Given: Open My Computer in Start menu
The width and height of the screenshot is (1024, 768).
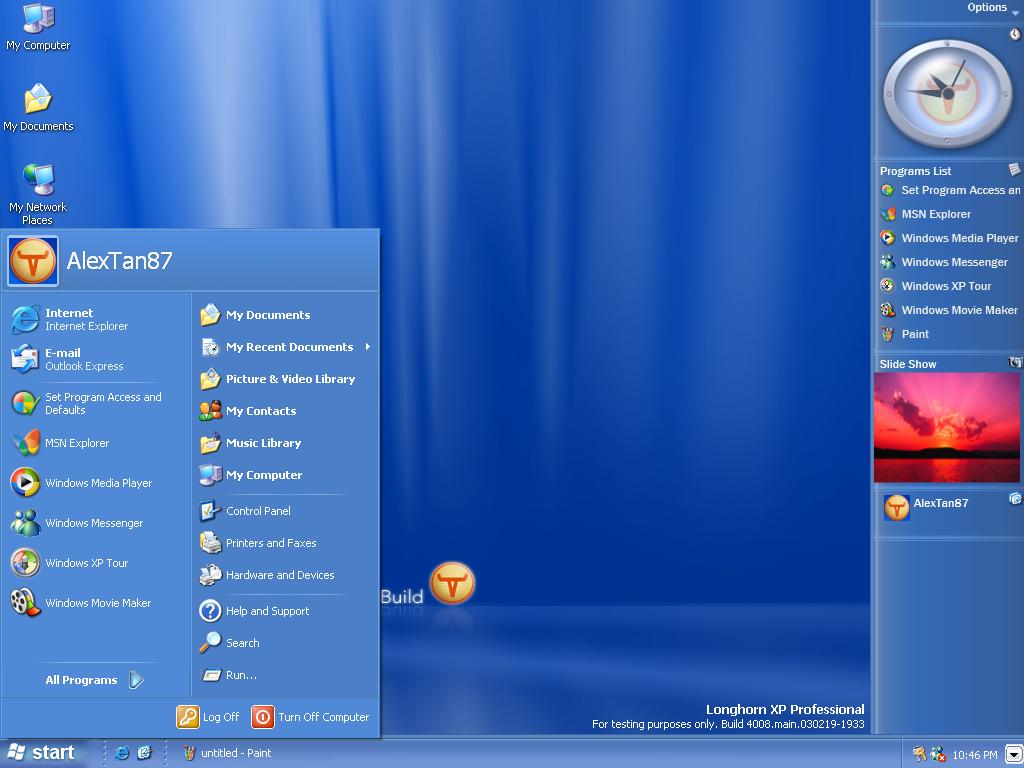Looking at the screenshot, I should 285,475.
